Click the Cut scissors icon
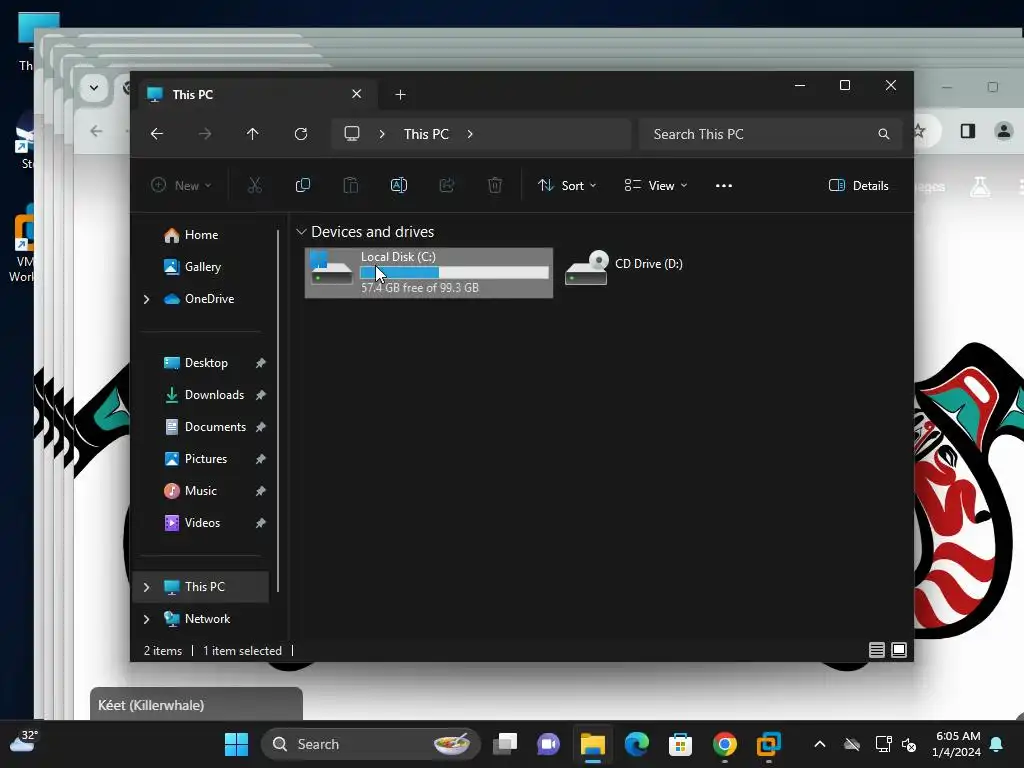Image resolution: width=1024 pixels, height=768 pixels. point(255,185)
